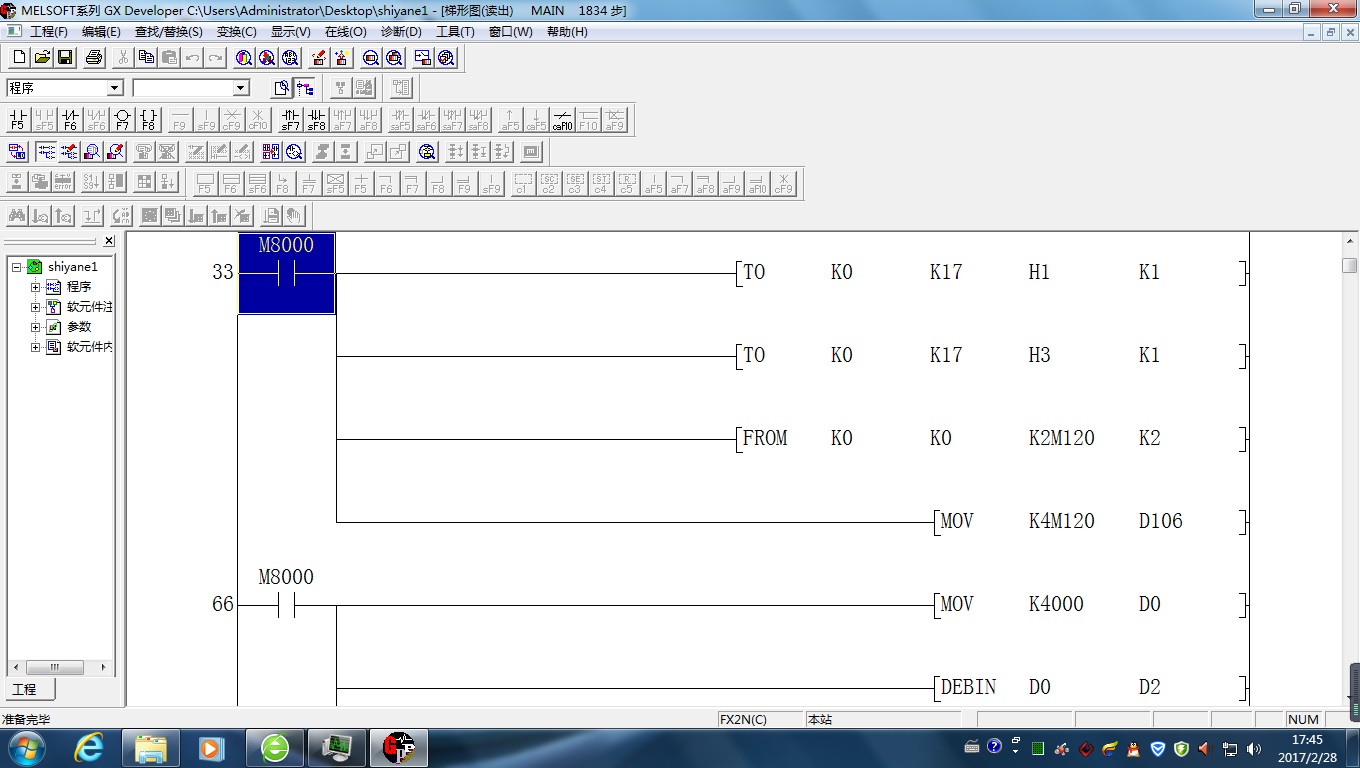
Task: Toggle the read mode ladder button
Action: click(x=46, y=152)
